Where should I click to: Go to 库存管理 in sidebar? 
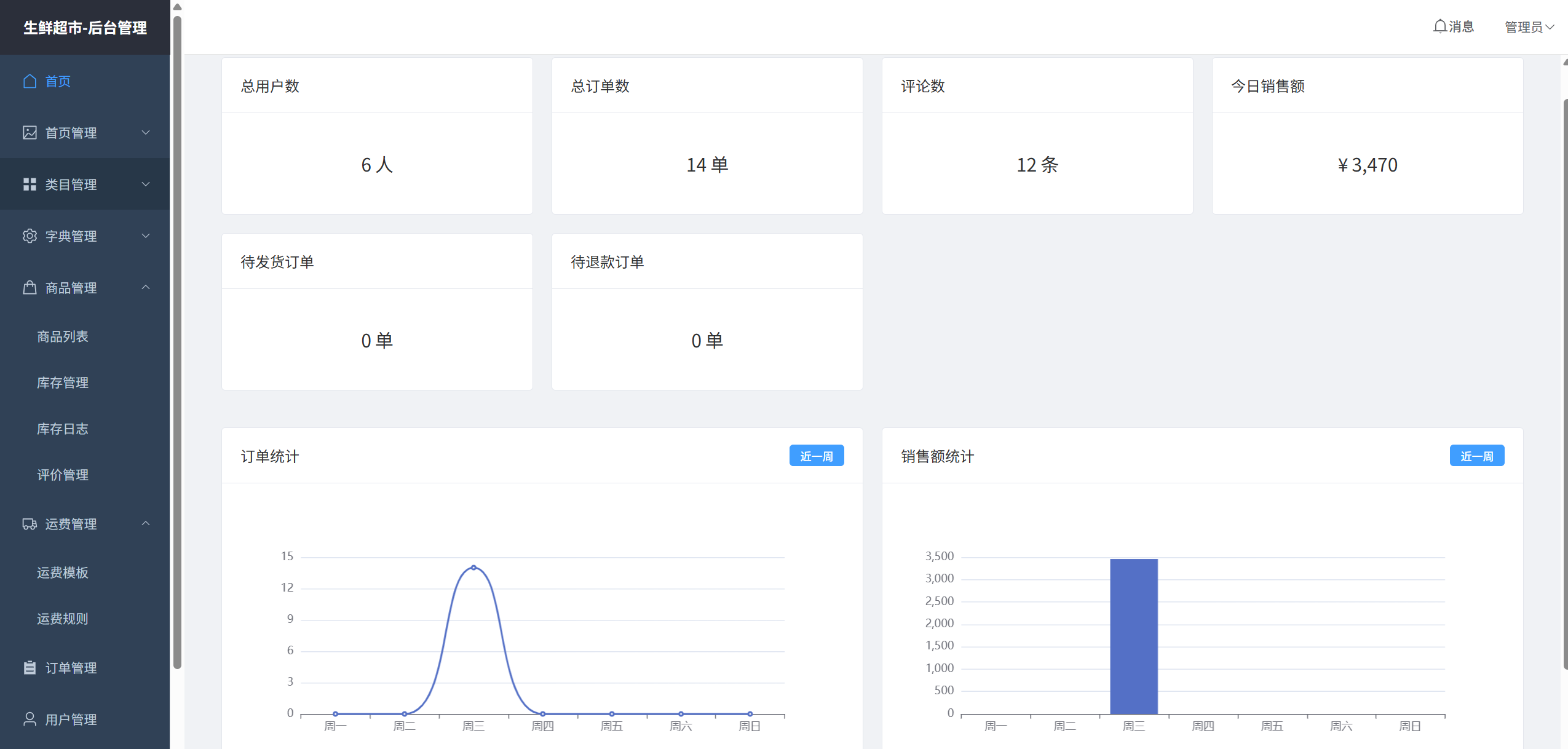pos(63,382)
